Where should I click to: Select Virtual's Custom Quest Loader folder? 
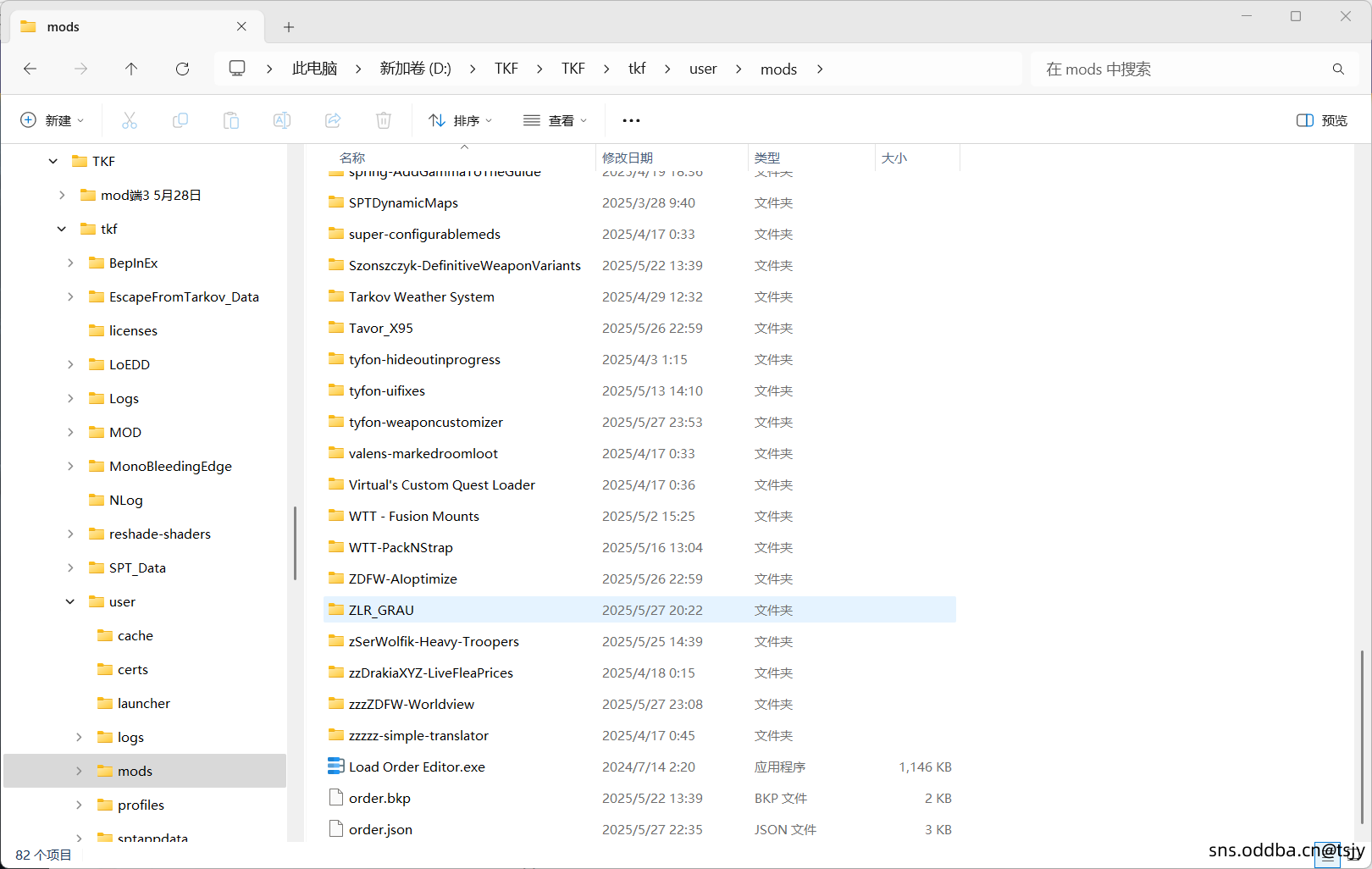442,484
